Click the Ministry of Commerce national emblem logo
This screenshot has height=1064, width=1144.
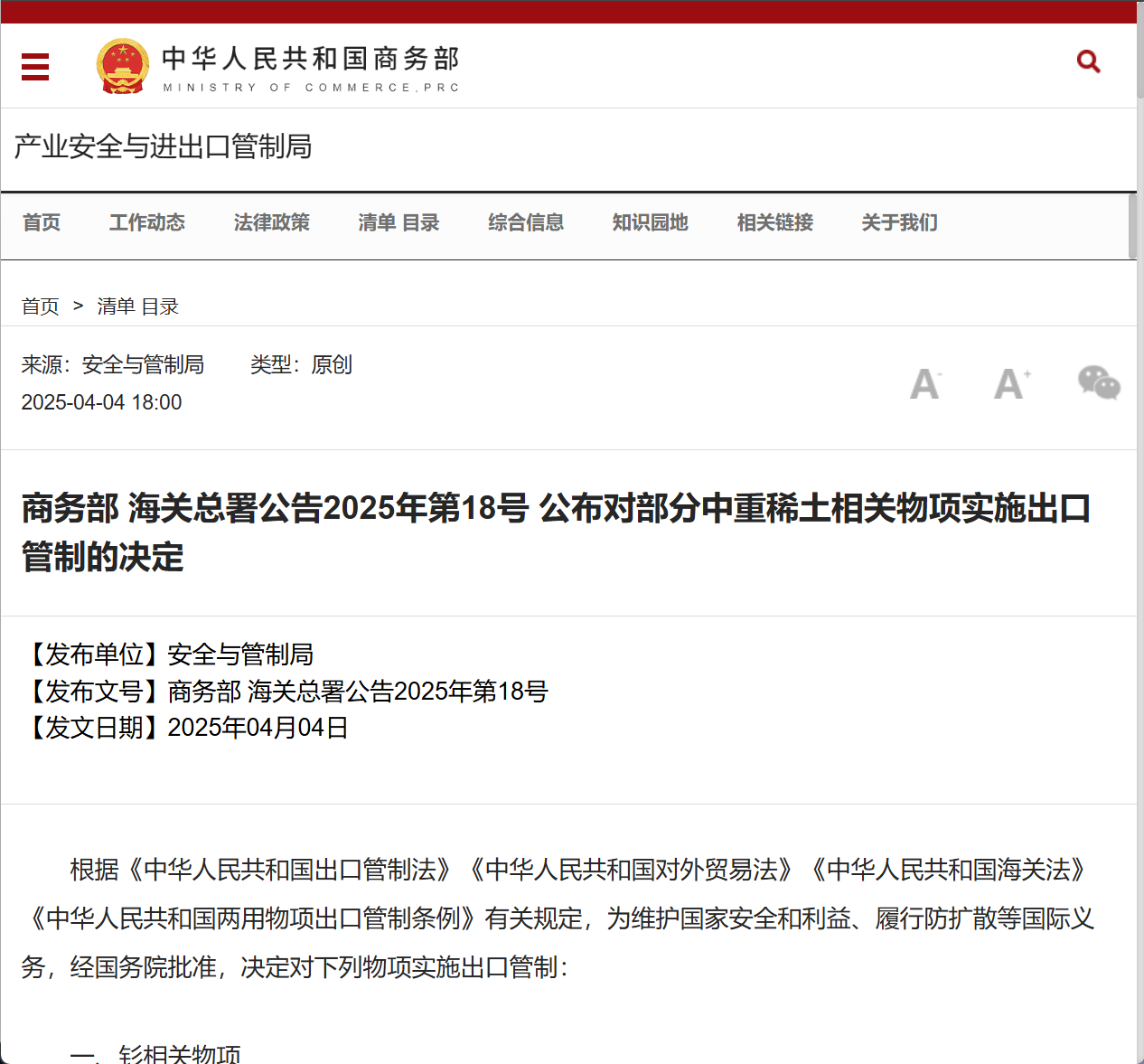[x=123, y=66]
